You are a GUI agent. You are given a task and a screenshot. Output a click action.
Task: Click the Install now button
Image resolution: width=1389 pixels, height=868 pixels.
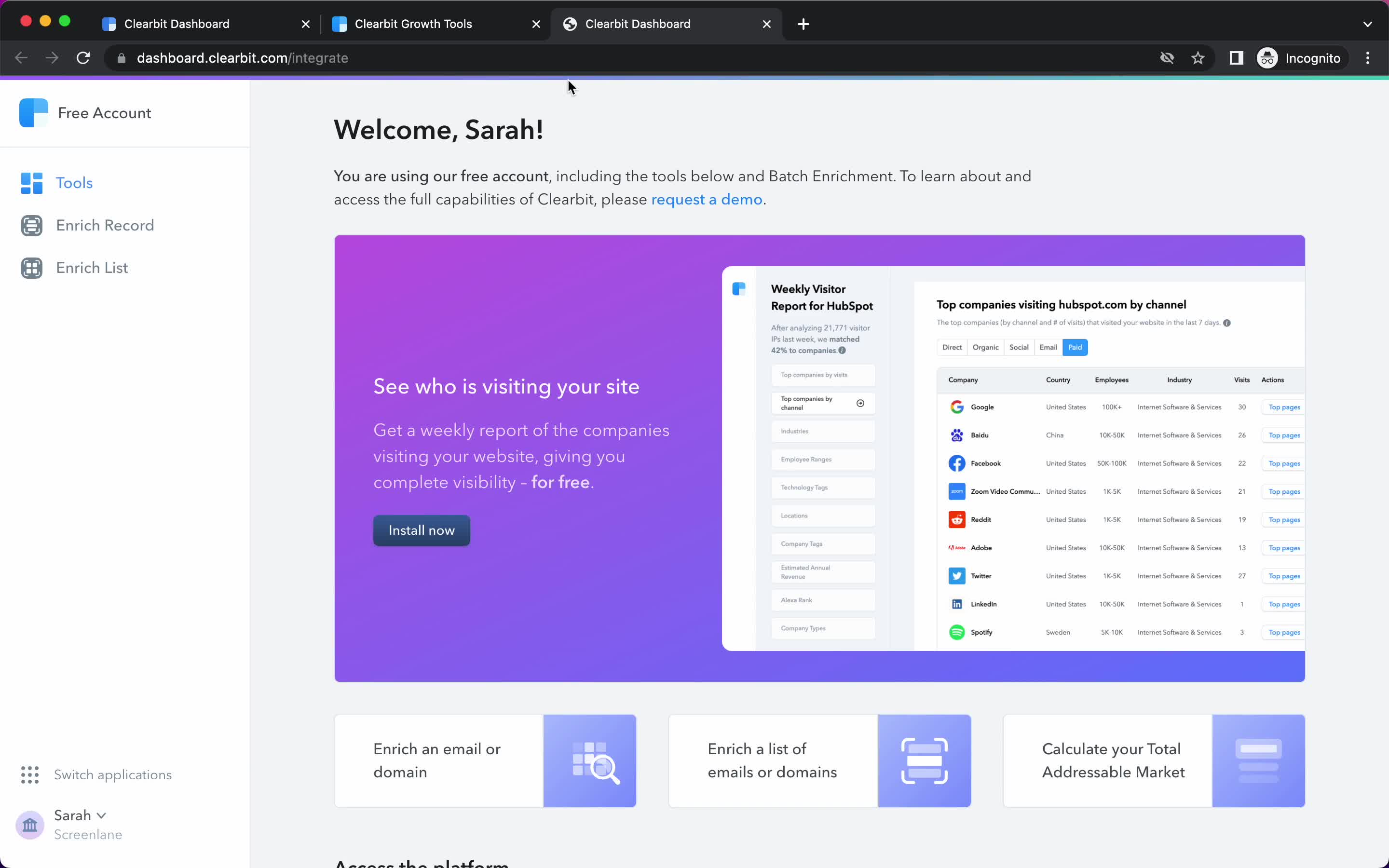[x=421, y=530]
